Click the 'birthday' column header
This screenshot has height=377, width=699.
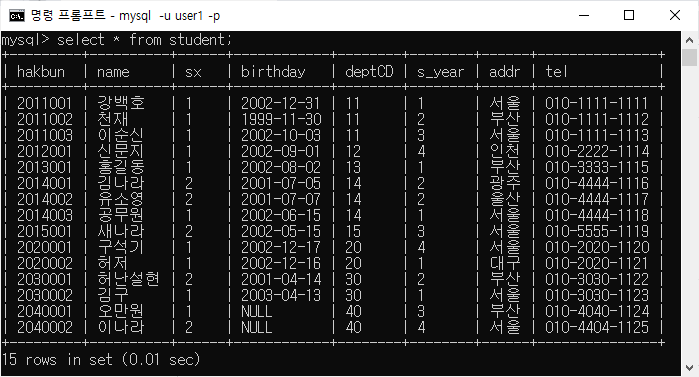tap(273, 72)
